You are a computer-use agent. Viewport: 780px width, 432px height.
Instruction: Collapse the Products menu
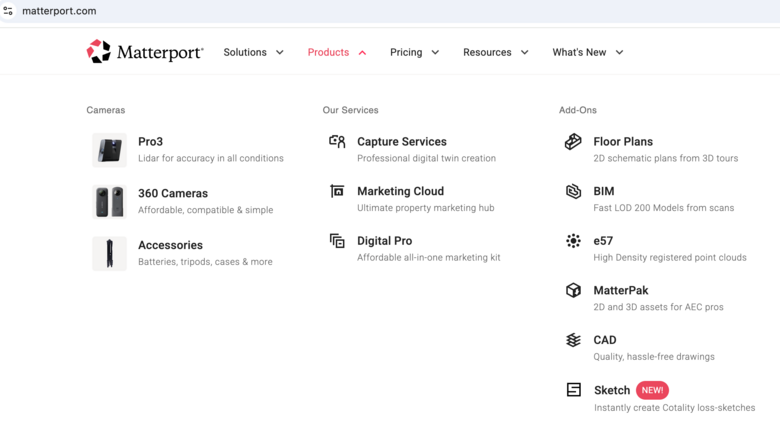pyautogui.click(x=336, y=52)
